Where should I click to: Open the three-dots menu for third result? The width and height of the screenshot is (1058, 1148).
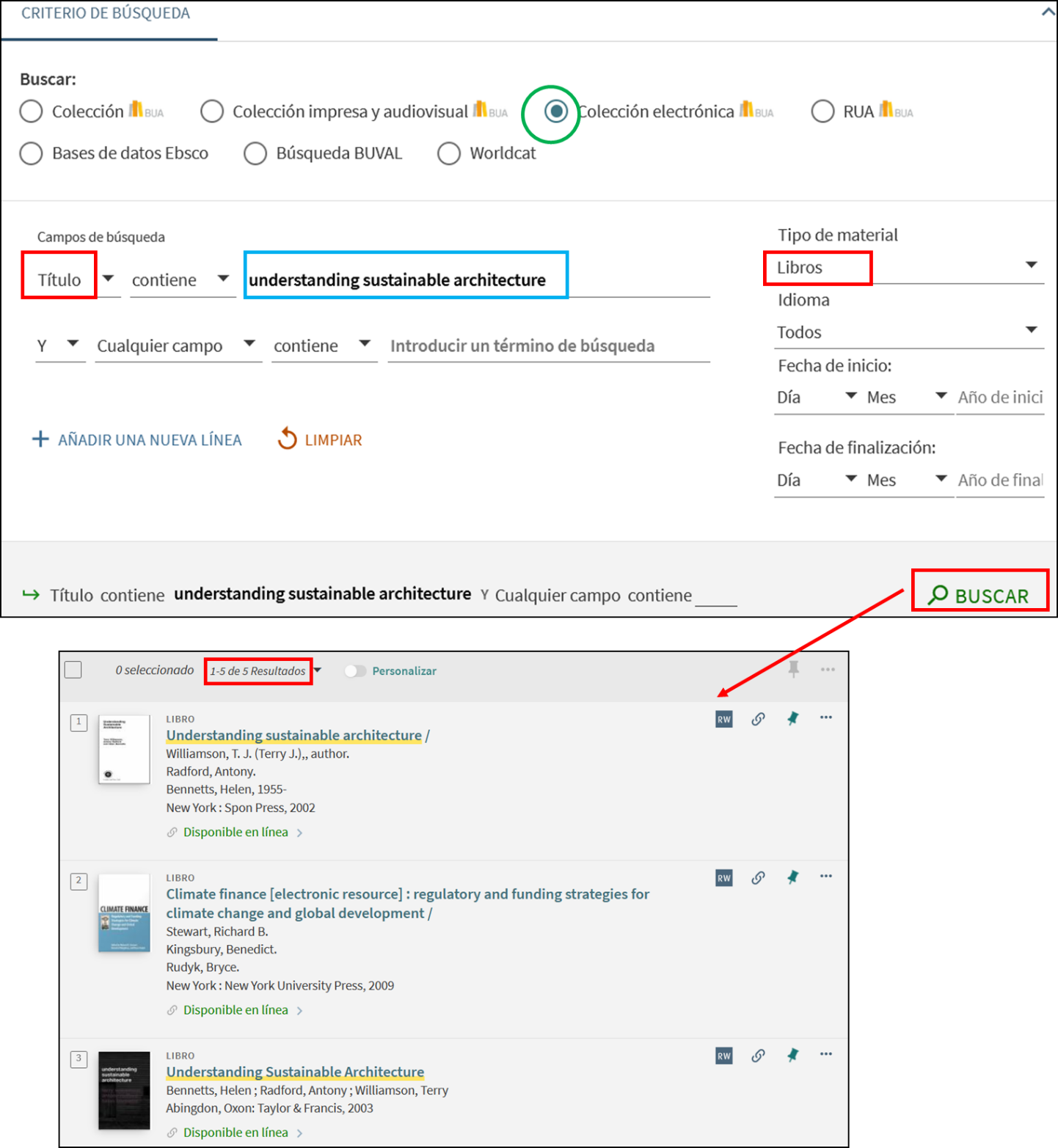coord(826,1054)
